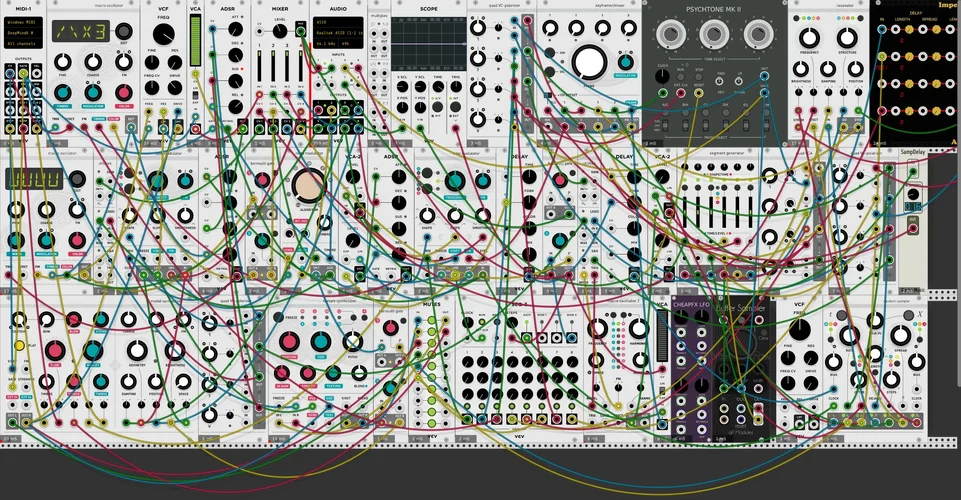Open the MIDI-1 device selector showing DeepMind6
This screenshot has width=961, height=500.
coord(24,32)
